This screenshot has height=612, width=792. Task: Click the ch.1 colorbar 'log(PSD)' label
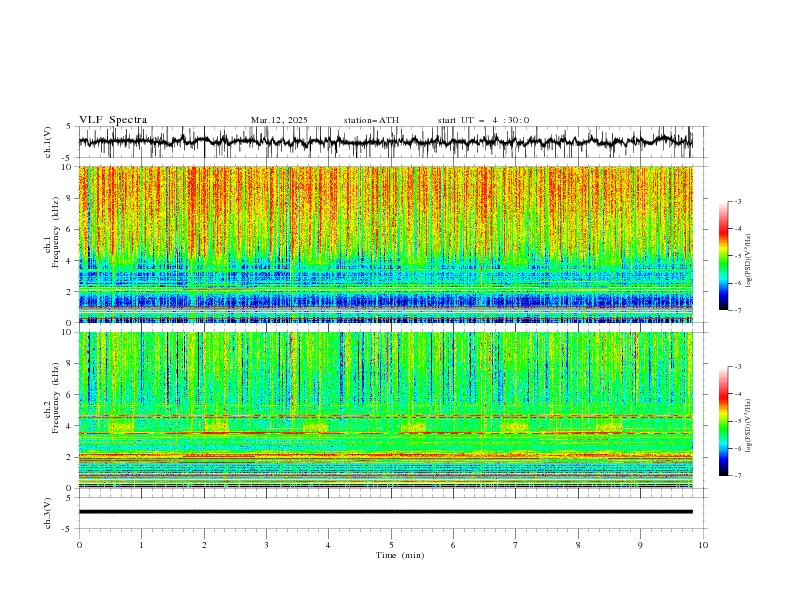749,261
